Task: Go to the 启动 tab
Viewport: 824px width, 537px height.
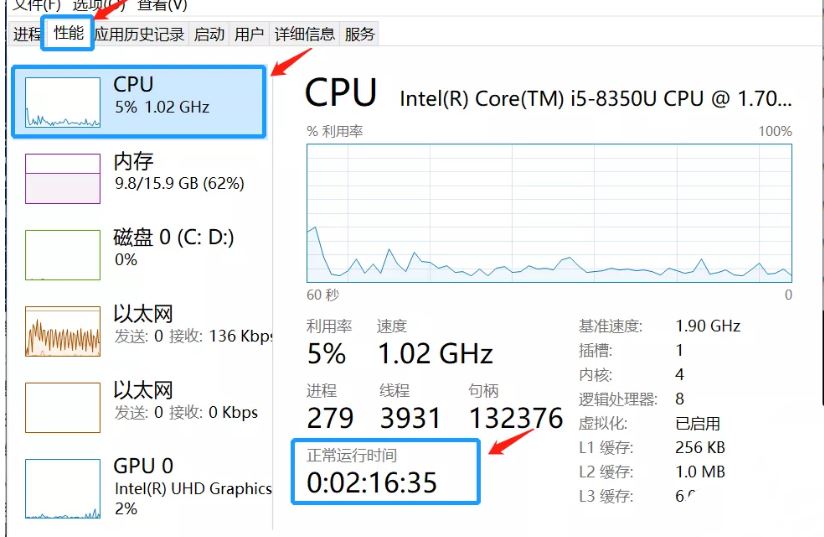Action: click(x=209, y=34)
